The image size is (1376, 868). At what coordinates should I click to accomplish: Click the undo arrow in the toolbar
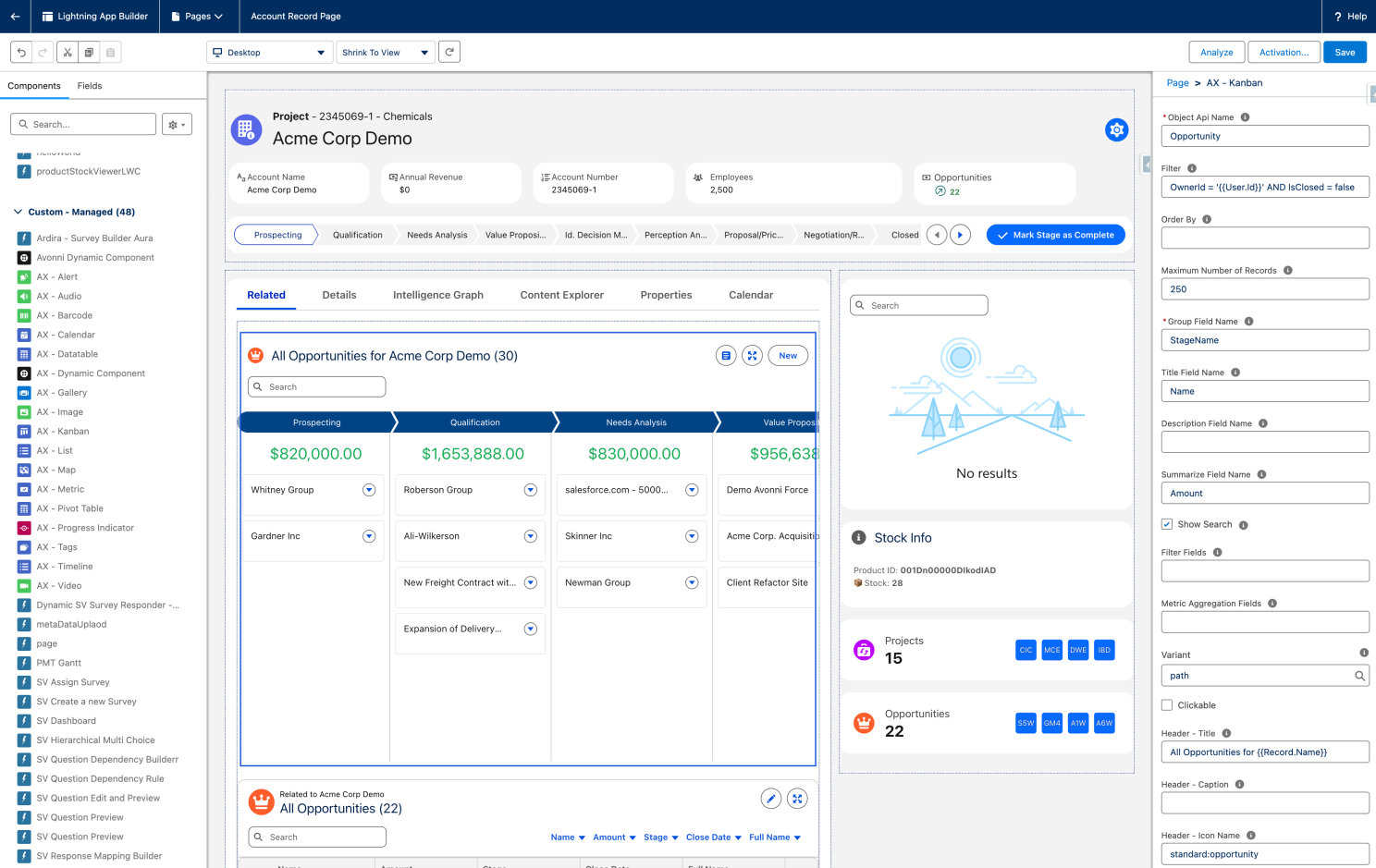click(21, 53)
